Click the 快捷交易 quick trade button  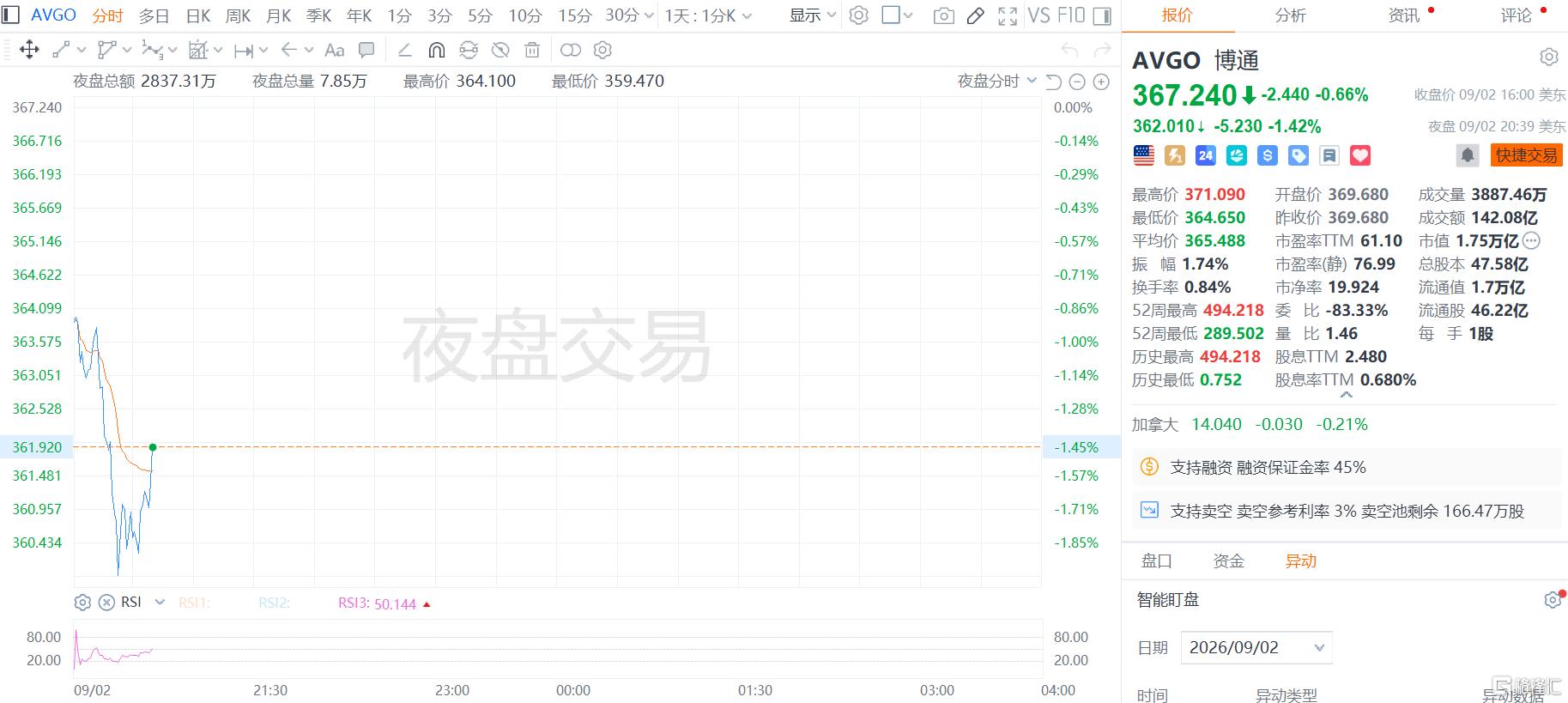click(1526, 155)
